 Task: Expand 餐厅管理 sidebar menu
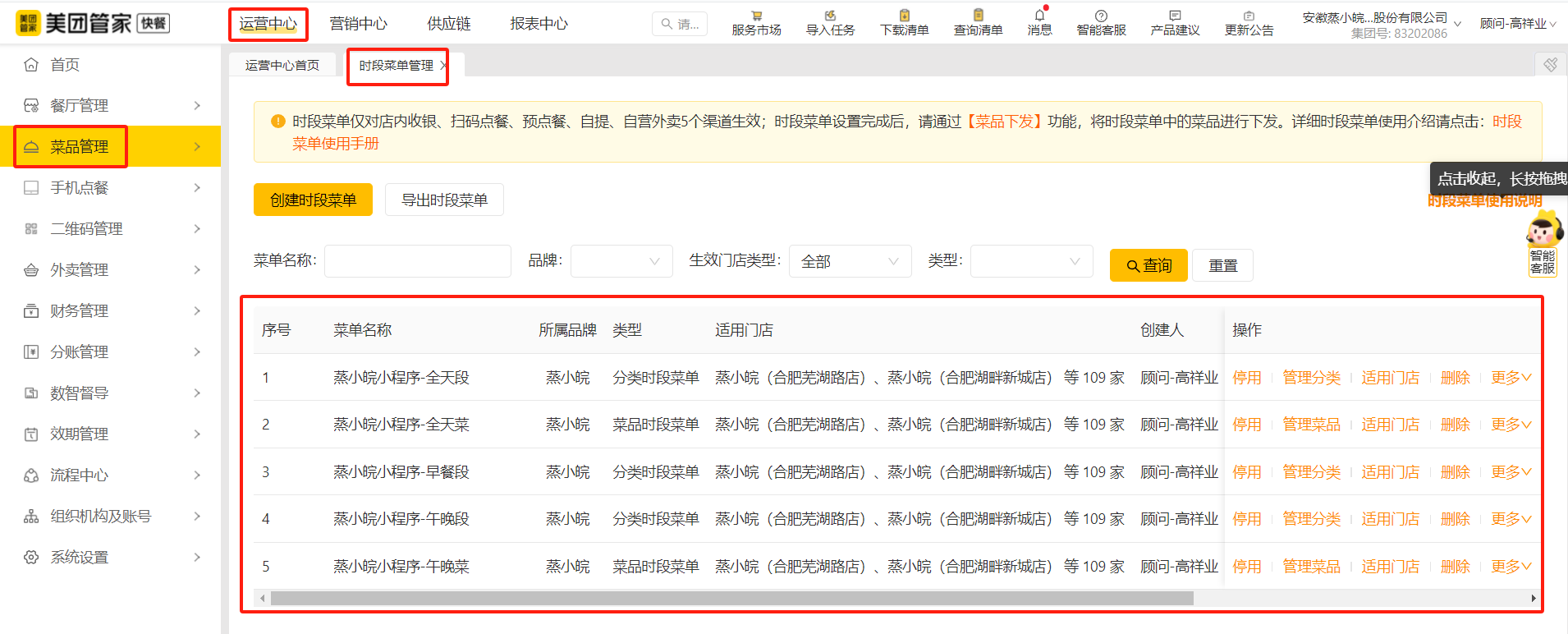[110, 105]
